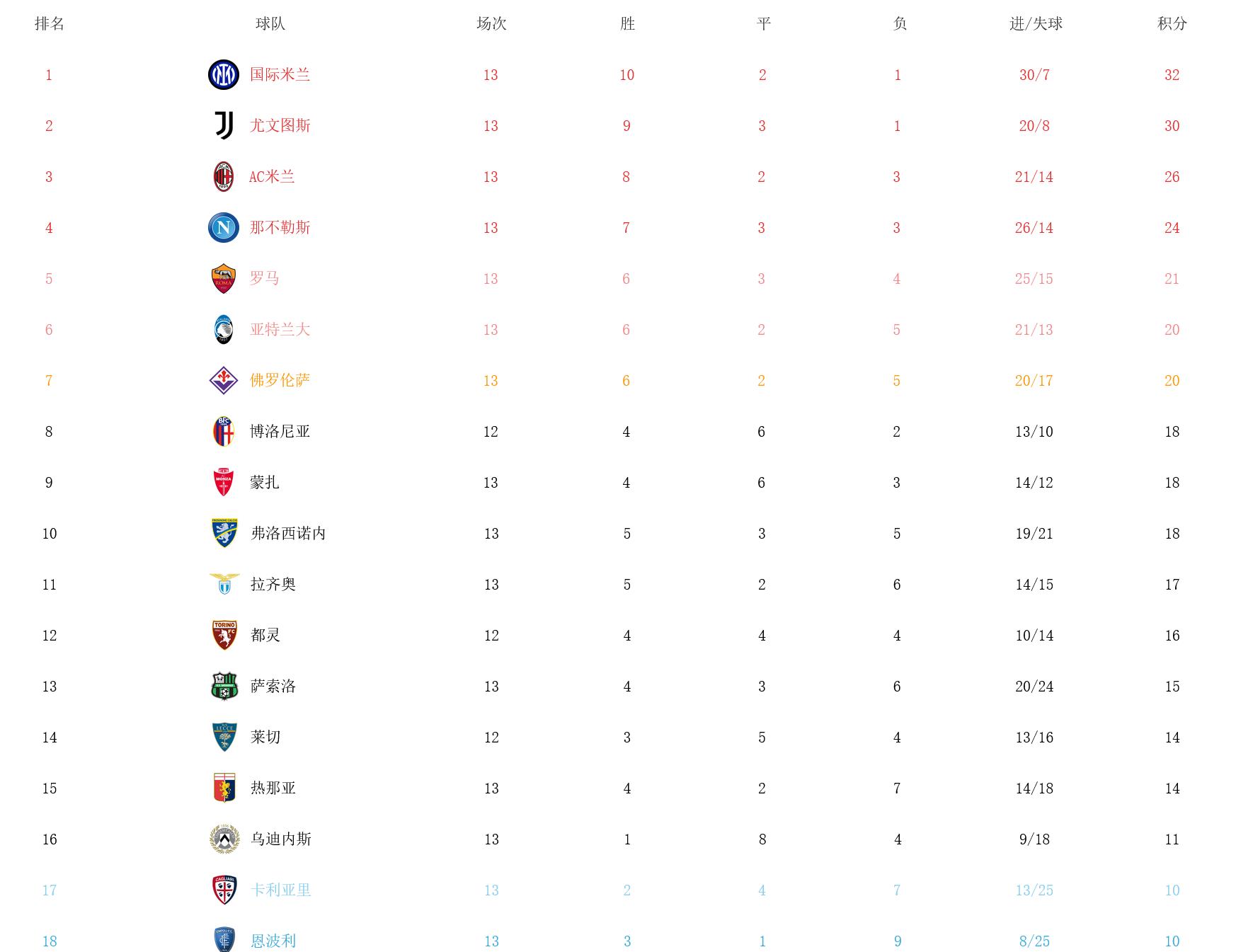1236x952 pixels.
Task: Click the Udinese club badge
Action: (x=224, y=839)
